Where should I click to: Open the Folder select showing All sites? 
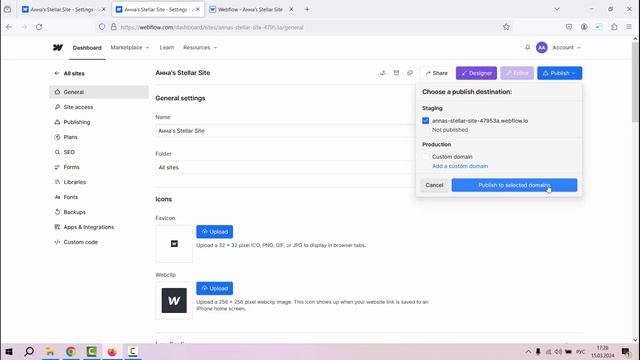(x=285, y=167)
